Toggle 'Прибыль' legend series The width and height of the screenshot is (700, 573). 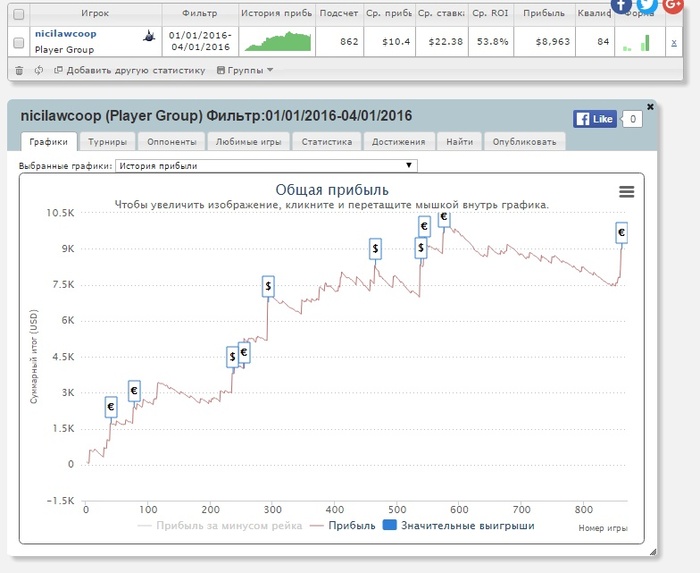click(x=343, y=526)
